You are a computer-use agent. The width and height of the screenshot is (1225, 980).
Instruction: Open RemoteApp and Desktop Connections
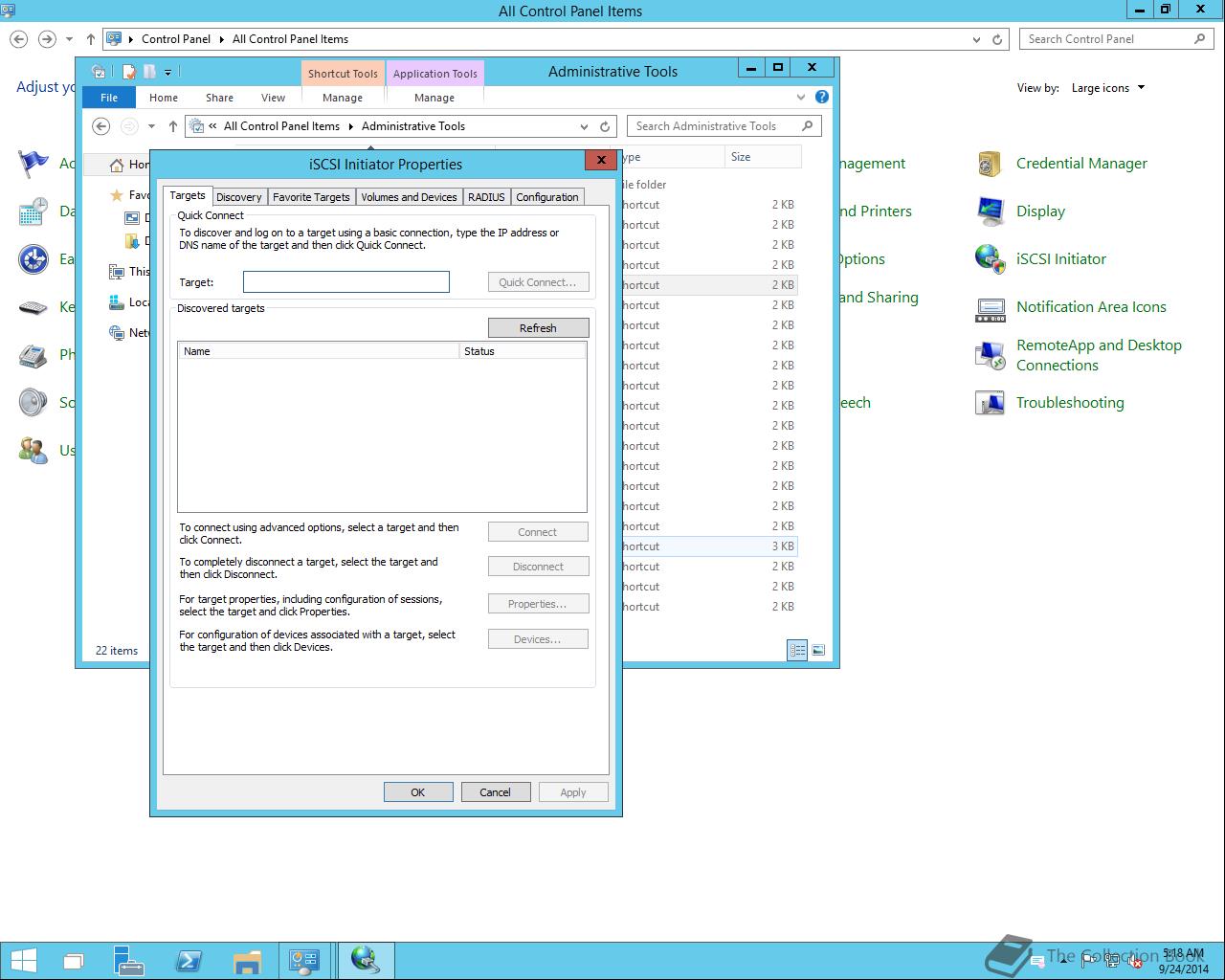click(1099, 355)
